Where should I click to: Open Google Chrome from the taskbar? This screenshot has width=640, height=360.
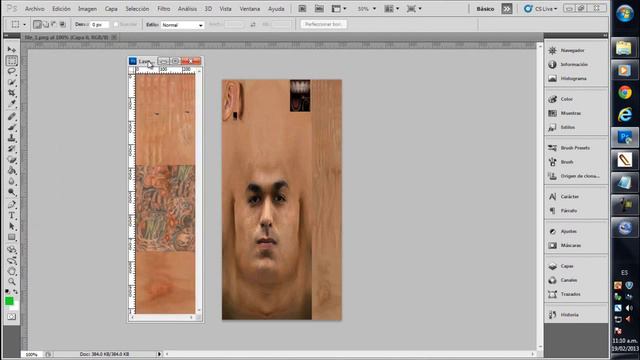624,93
